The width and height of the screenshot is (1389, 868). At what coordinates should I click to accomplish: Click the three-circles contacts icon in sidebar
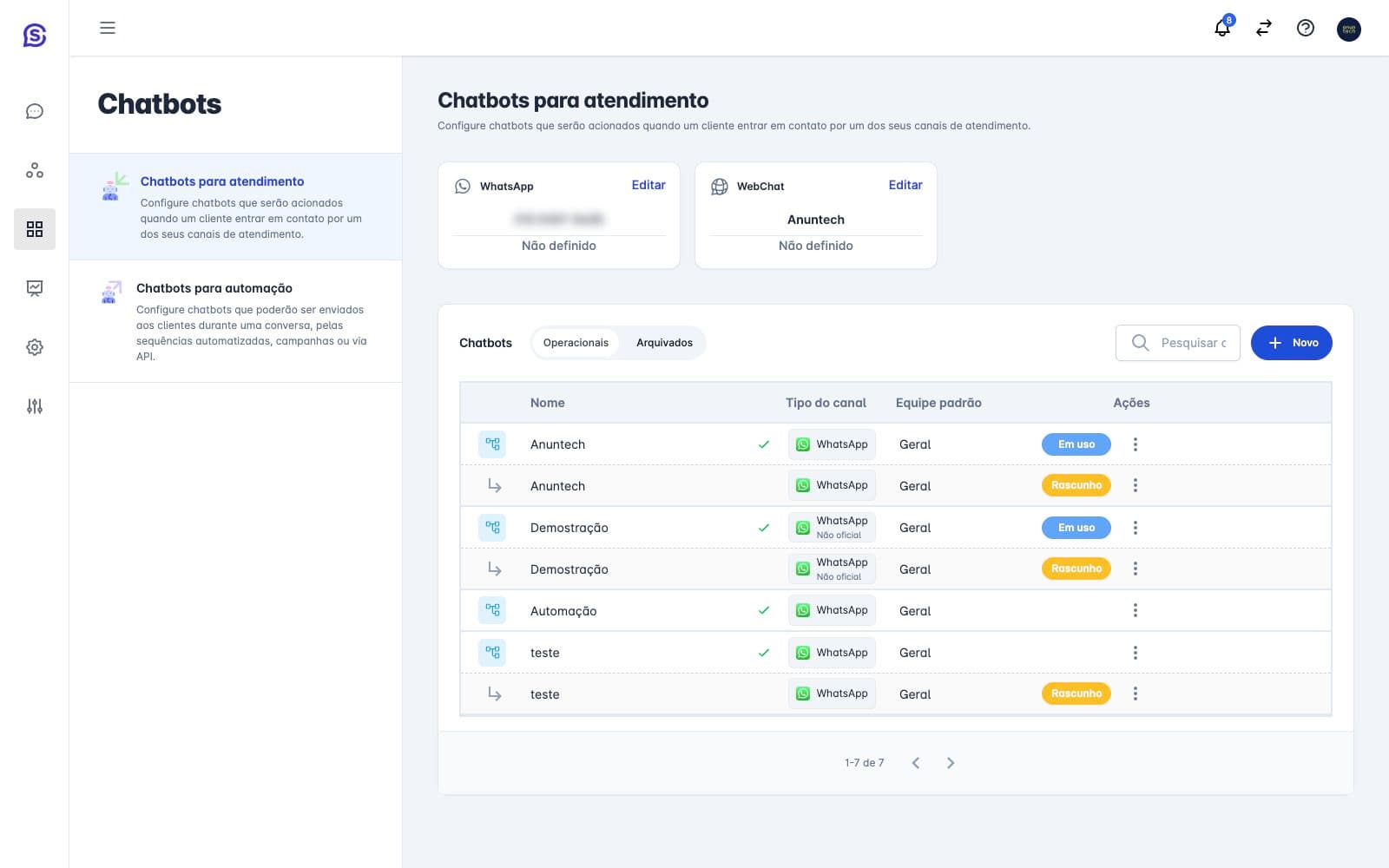pos(35,170)
